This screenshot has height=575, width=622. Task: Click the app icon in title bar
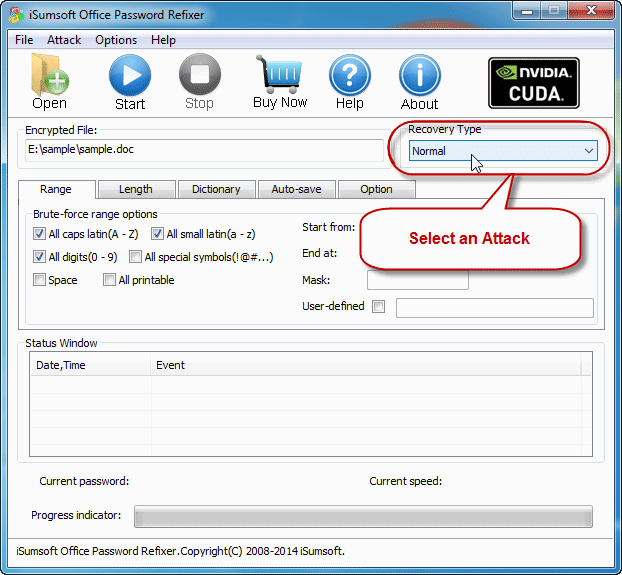[16, 15]
